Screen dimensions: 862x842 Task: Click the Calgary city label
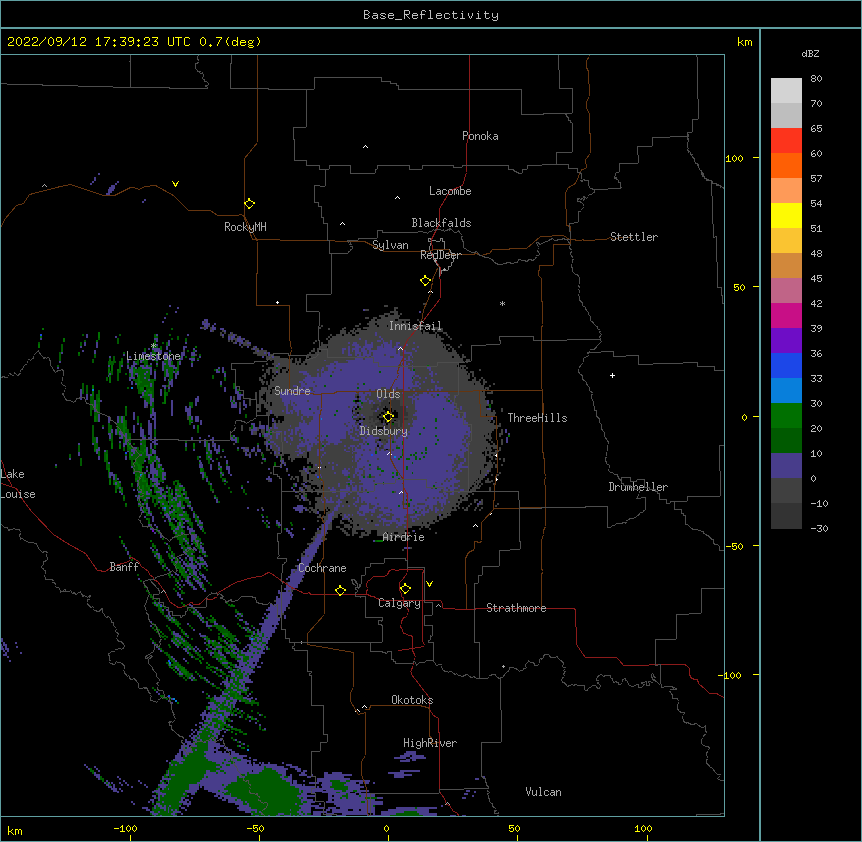click(x=400, y=603)
